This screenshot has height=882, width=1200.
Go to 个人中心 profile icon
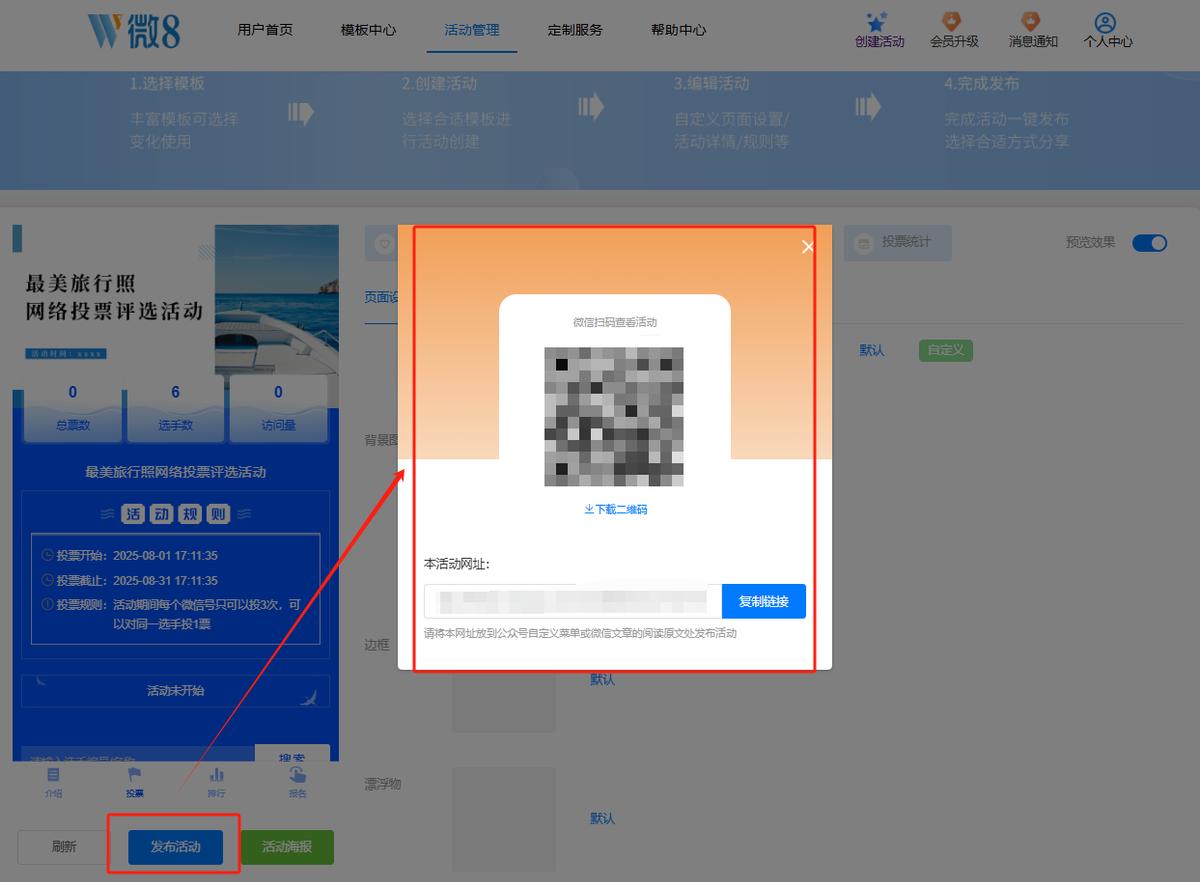(x=1105, y=22)
